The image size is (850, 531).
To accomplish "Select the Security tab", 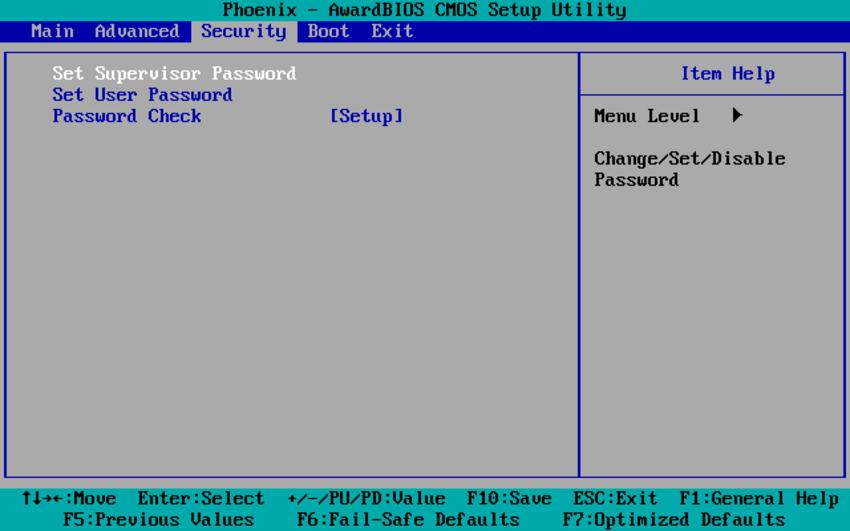I will [x=243, y=31].
